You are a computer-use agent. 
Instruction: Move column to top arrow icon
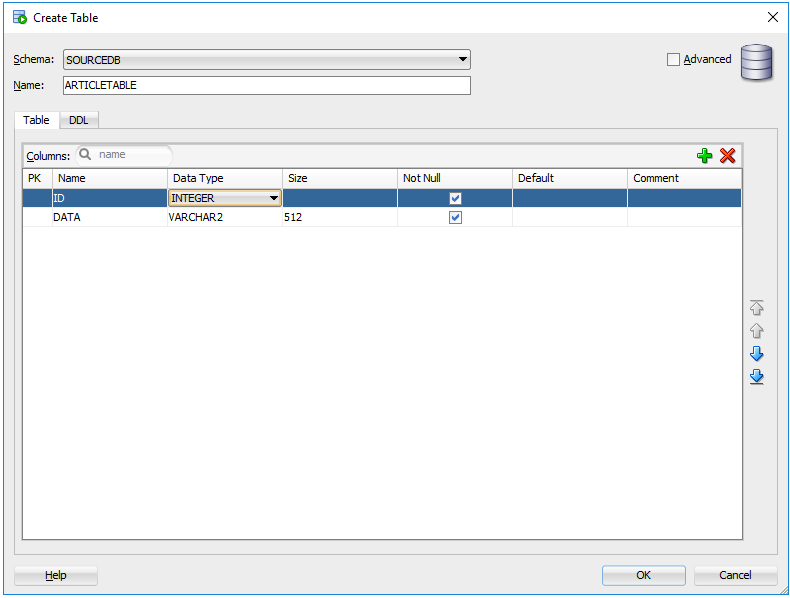coord(756,308)
